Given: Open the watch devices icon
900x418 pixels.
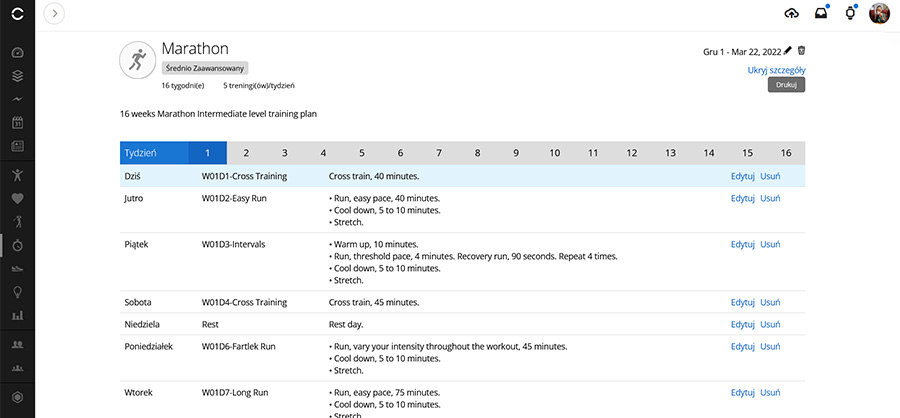Looking at the screenshot, I should (850, 13).
